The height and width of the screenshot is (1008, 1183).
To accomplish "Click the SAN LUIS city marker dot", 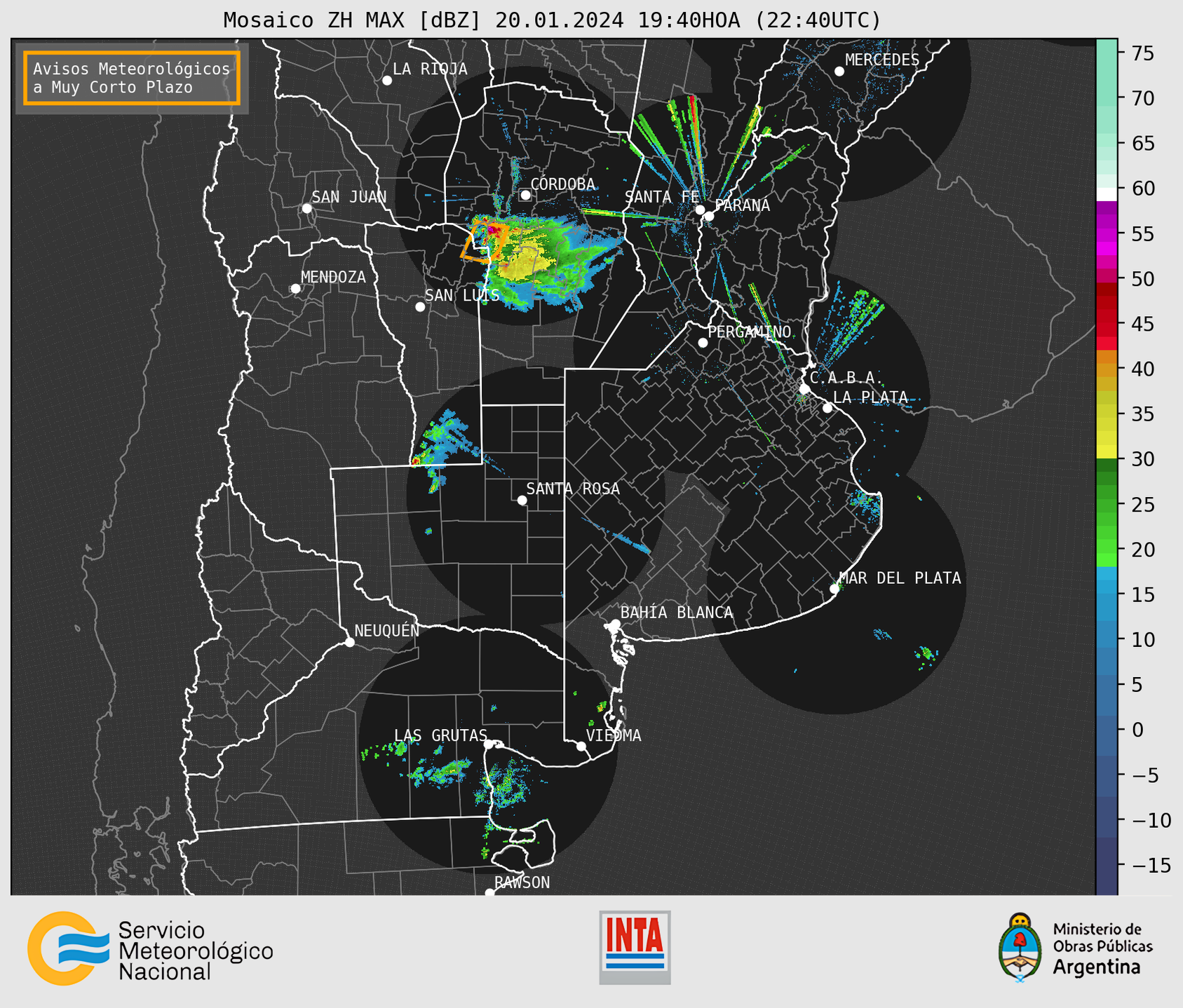I will point(420,307).
